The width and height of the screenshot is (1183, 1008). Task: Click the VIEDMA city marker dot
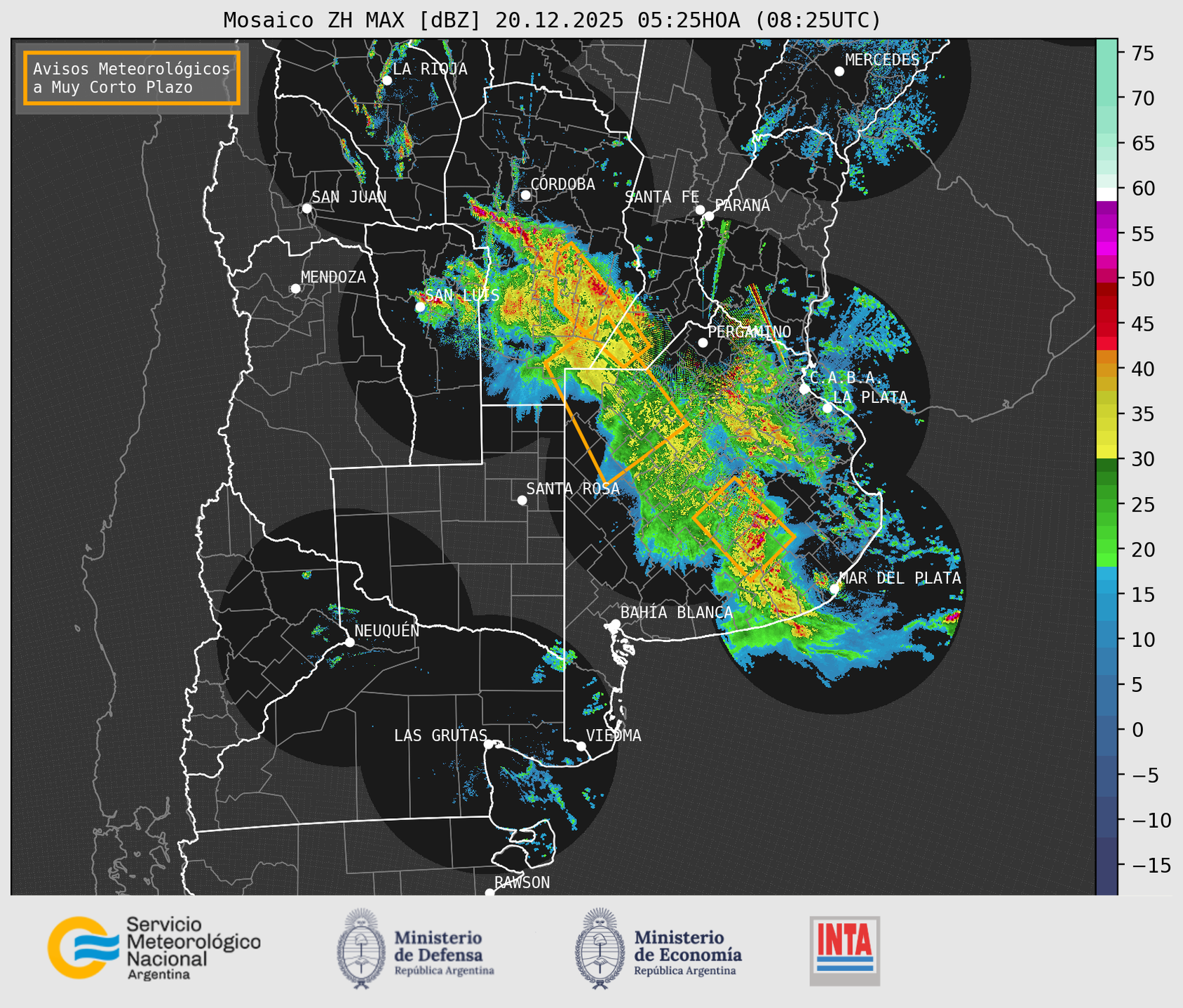pos(581,746)
